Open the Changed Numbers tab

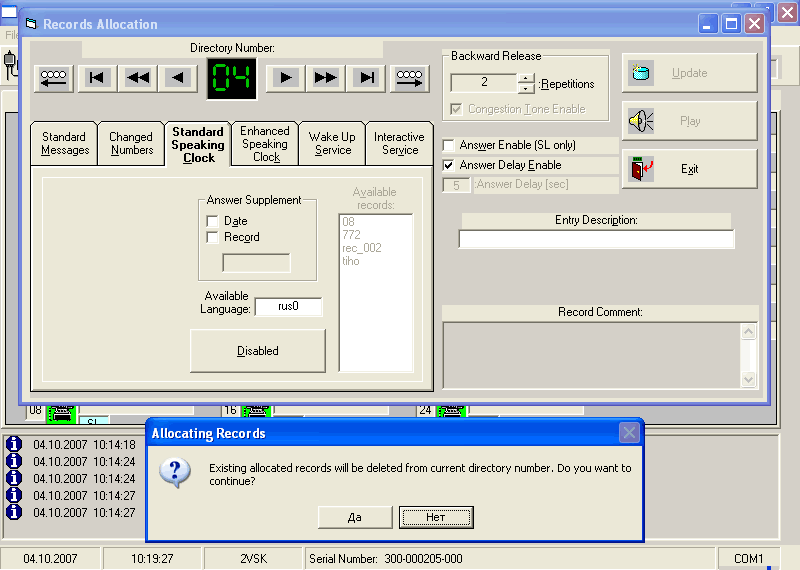[x=131, y=143]
